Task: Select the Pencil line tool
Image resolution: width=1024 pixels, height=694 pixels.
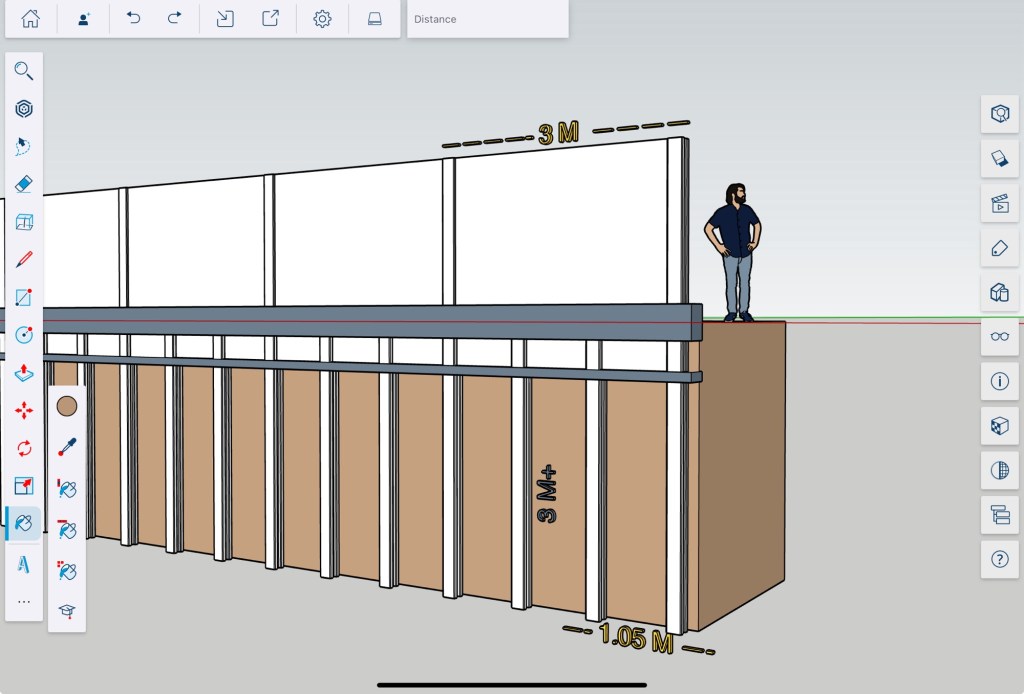Action: 24,260
